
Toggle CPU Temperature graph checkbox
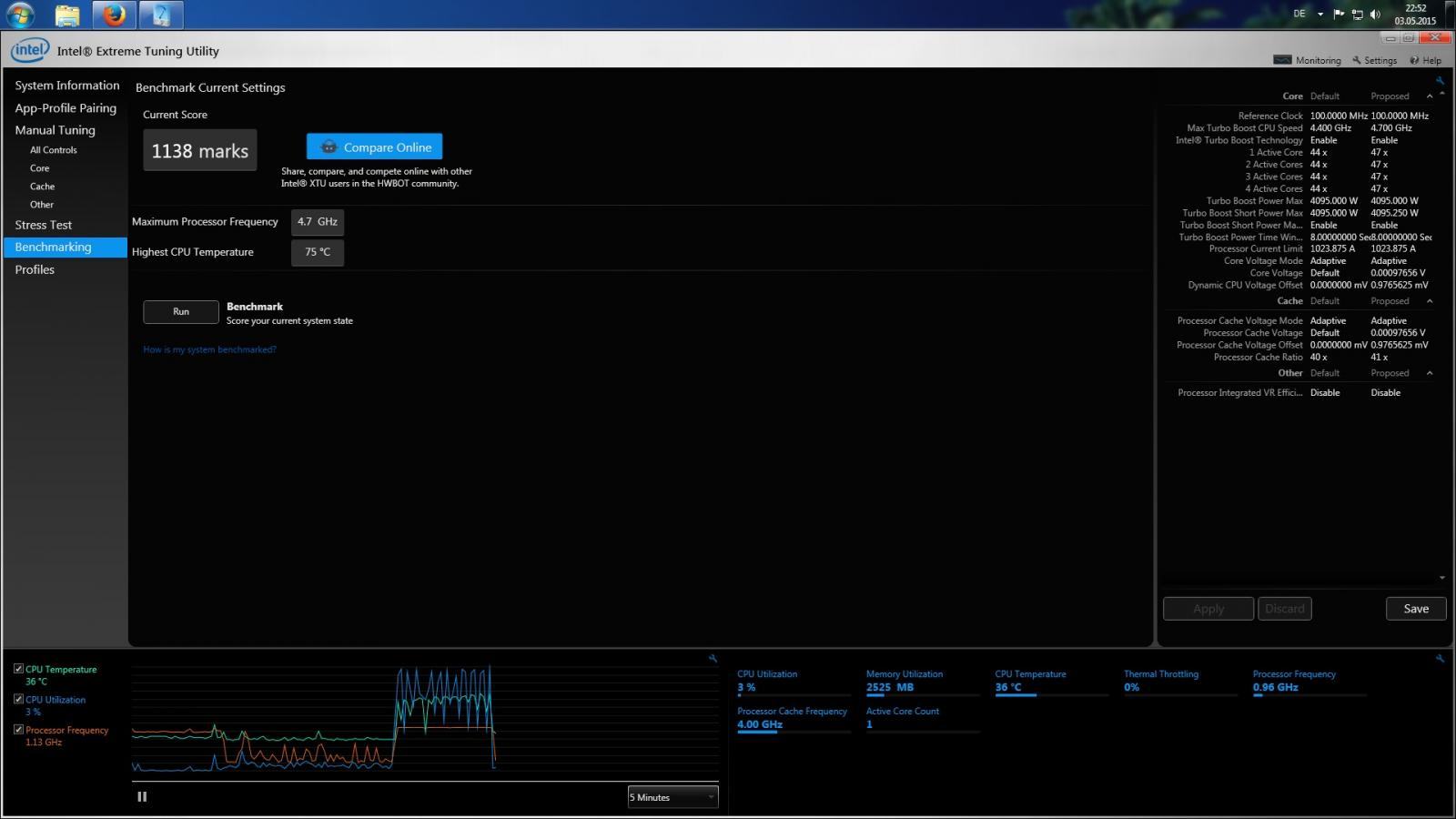[18, 669]
